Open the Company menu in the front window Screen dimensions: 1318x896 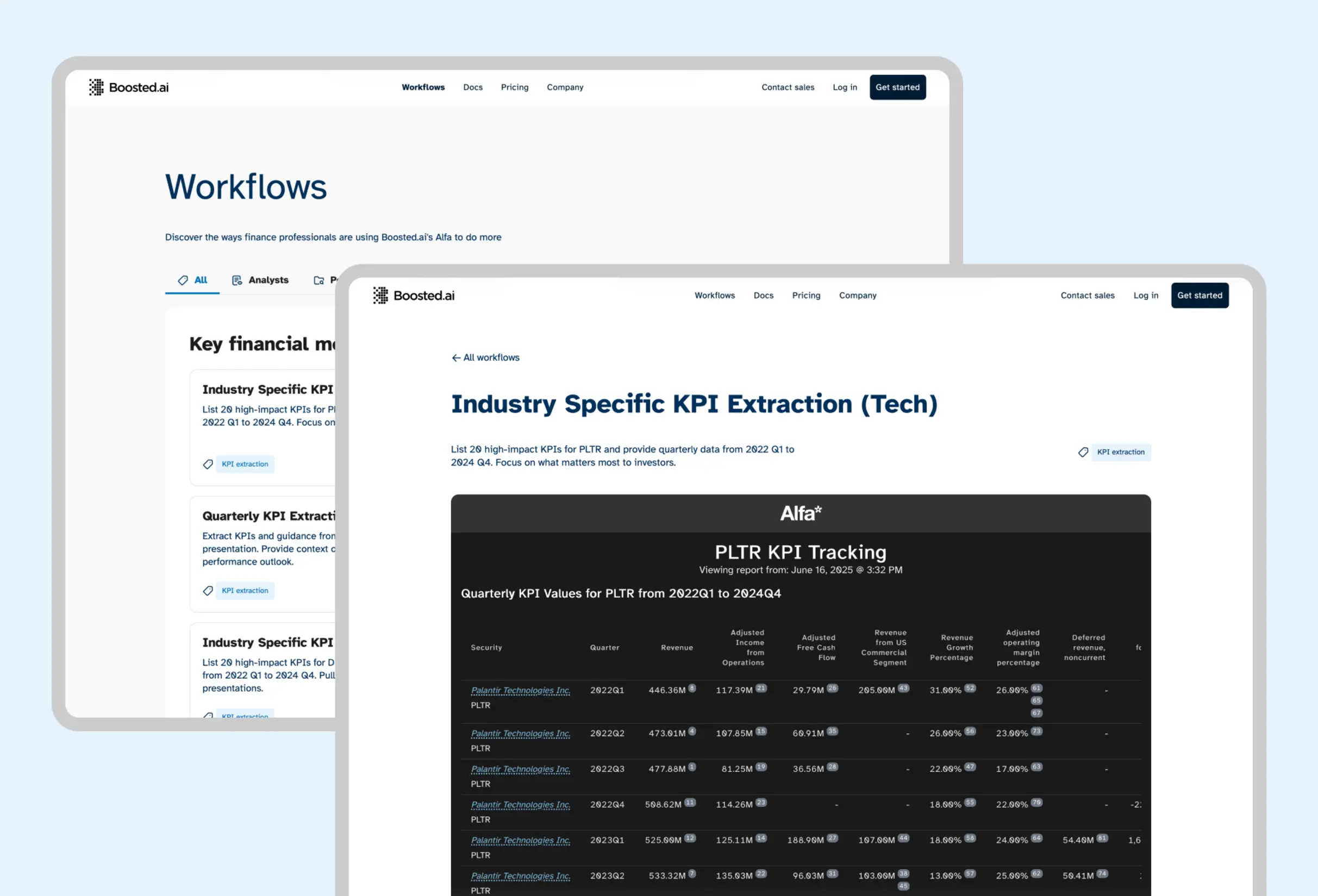[858, 296]
